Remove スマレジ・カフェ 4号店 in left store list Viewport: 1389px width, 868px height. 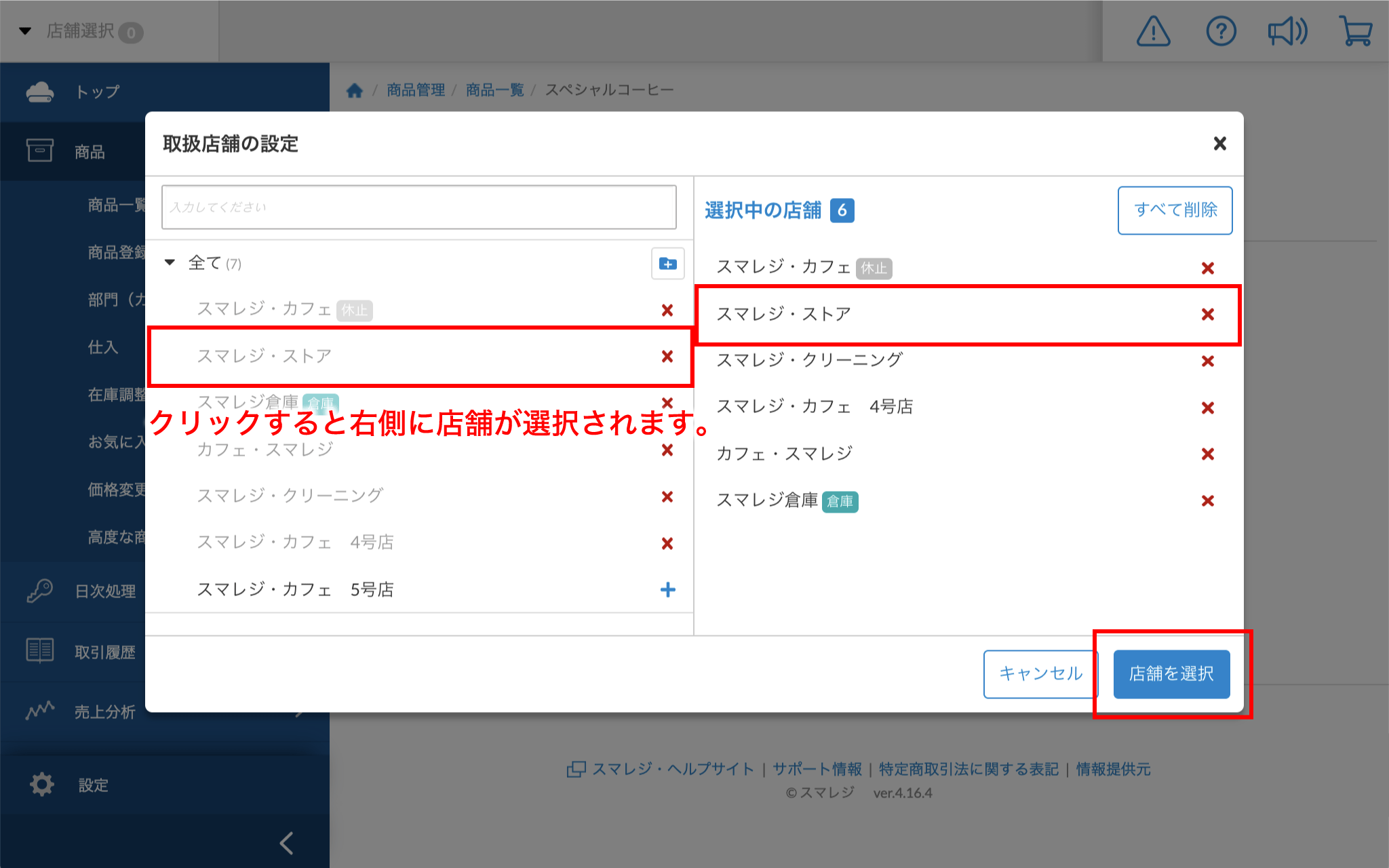pos(667,543)
